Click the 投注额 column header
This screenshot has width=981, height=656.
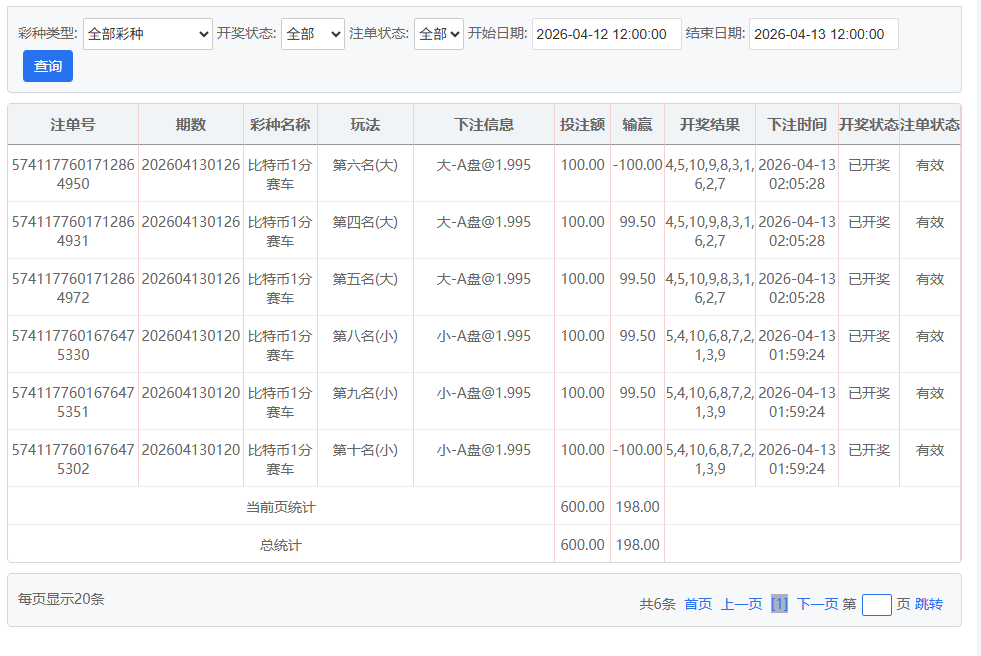click(582, 125)
